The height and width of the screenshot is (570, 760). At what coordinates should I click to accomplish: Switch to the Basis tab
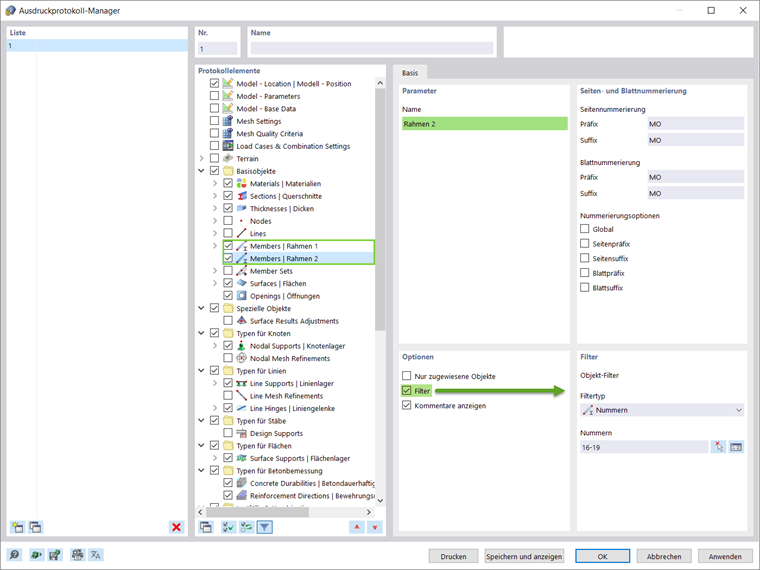point(410,73)
